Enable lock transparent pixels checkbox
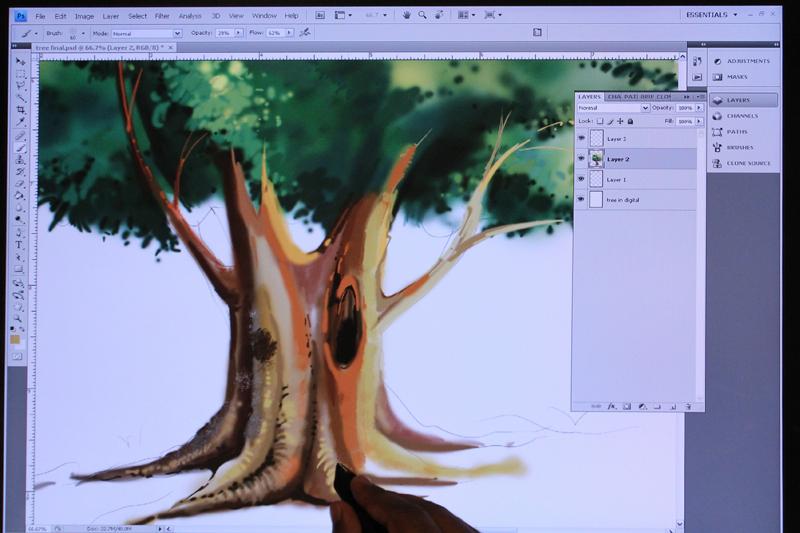The height and width of the screenshot is (533, 800). click(599, 121)
